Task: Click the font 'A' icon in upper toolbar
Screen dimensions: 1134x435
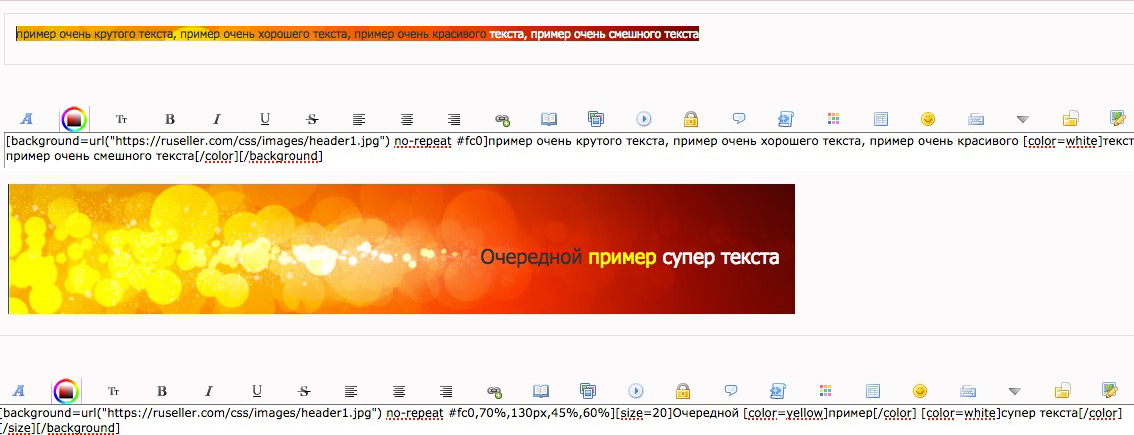Action: 27,119
